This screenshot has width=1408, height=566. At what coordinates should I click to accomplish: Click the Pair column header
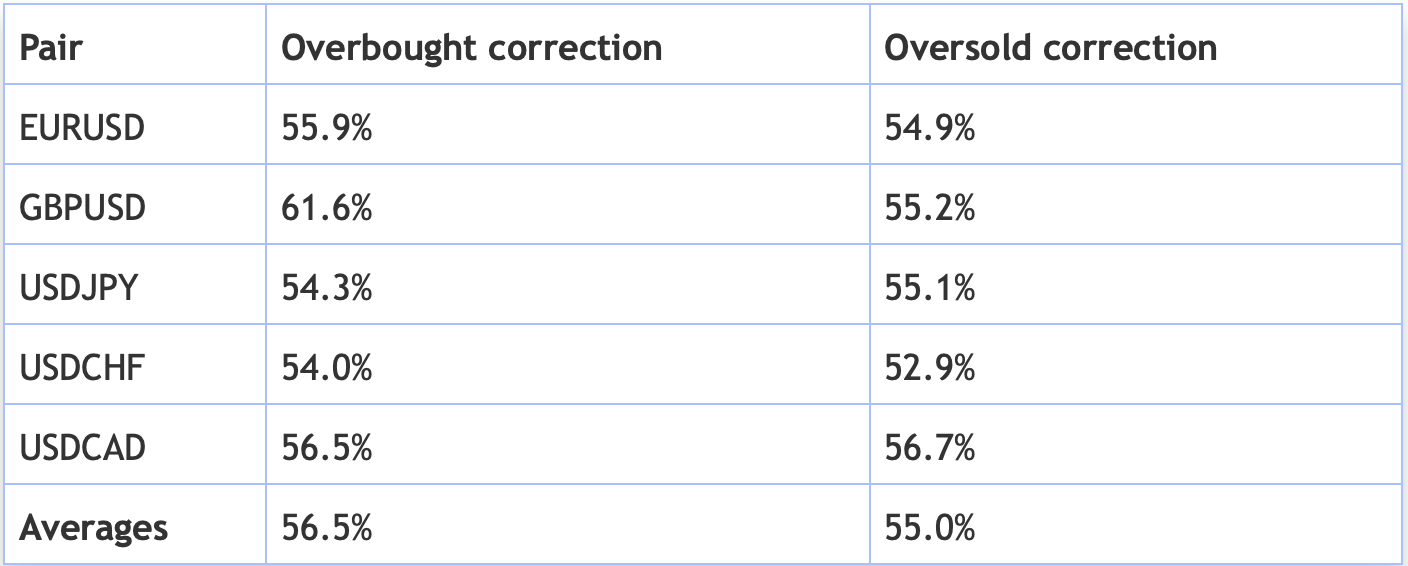coord(51,48)
